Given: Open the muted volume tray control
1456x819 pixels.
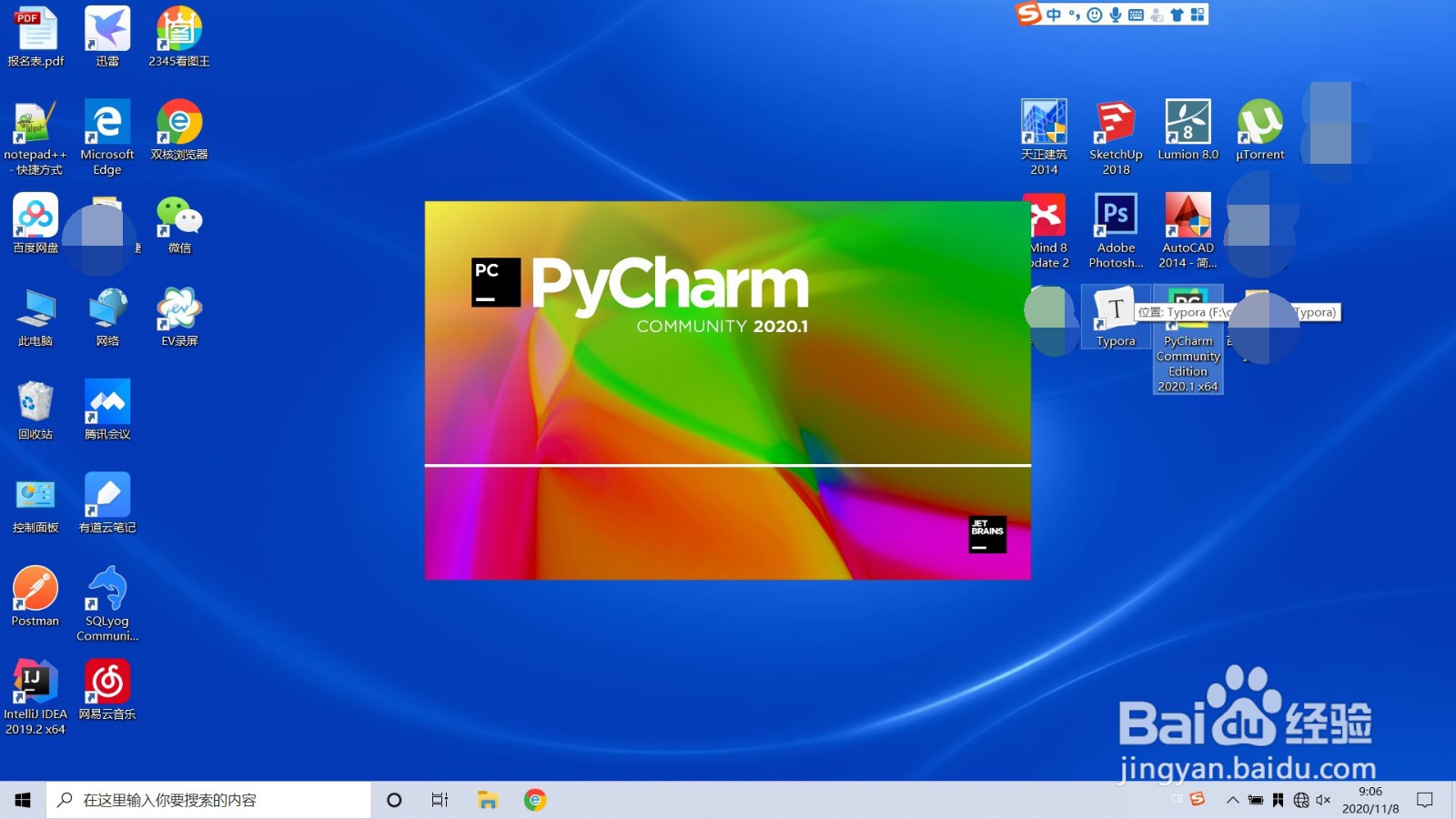Looking at the screenshot, I should [x=1323, y=800].
